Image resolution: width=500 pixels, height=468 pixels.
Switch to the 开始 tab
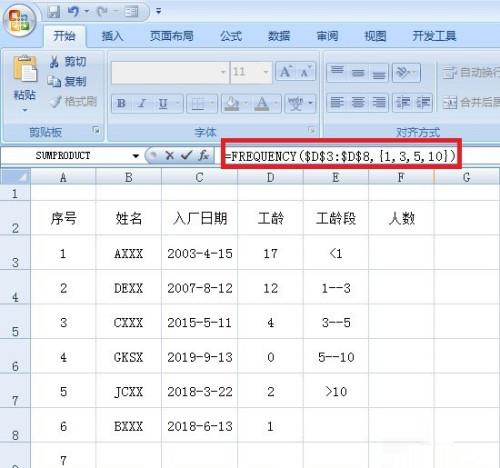[x=64, y=36]
